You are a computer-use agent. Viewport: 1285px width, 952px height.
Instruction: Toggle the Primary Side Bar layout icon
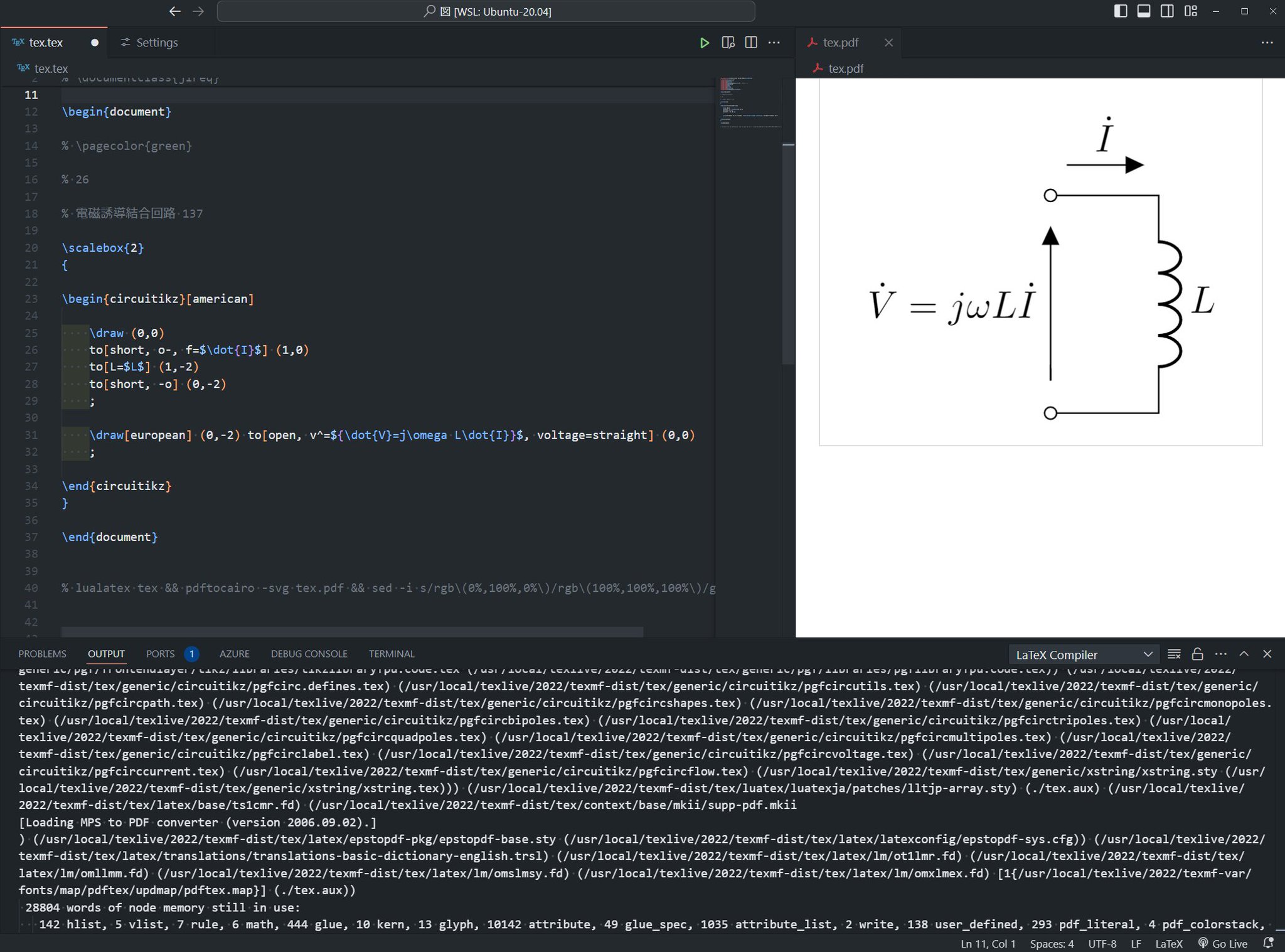1121,11
